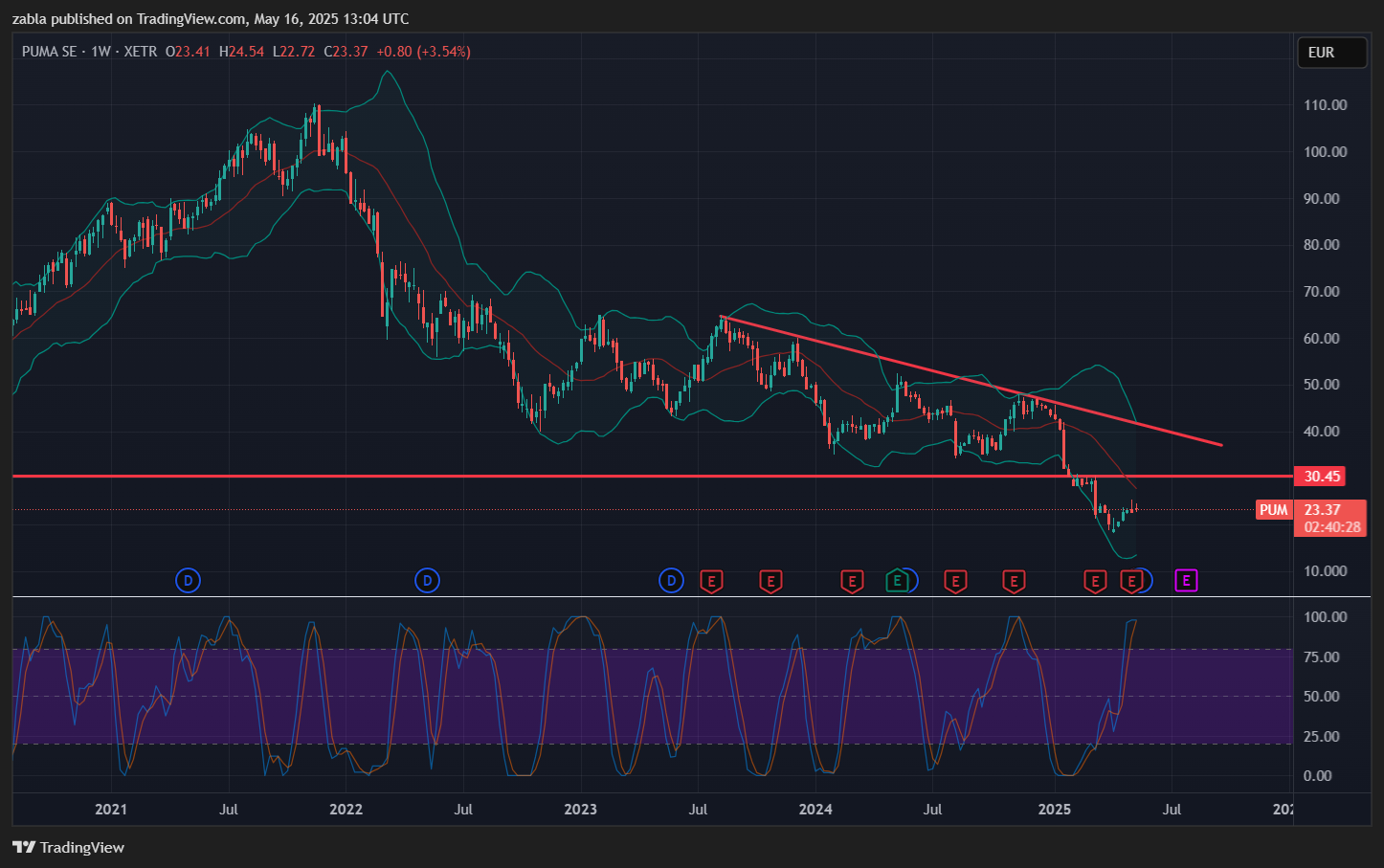Click the 10.00 price scale label

pos(1326,571)
